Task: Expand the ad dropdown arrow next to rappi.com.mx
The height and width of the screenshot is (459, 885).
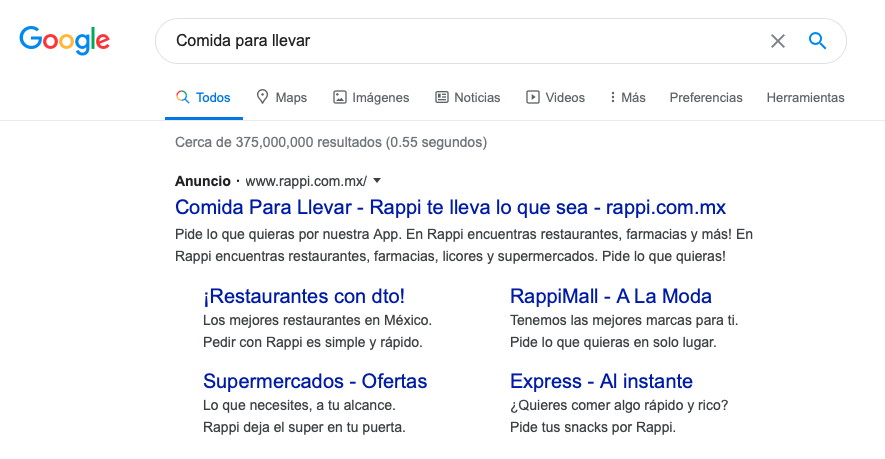Action: click(x=377, y=181)
